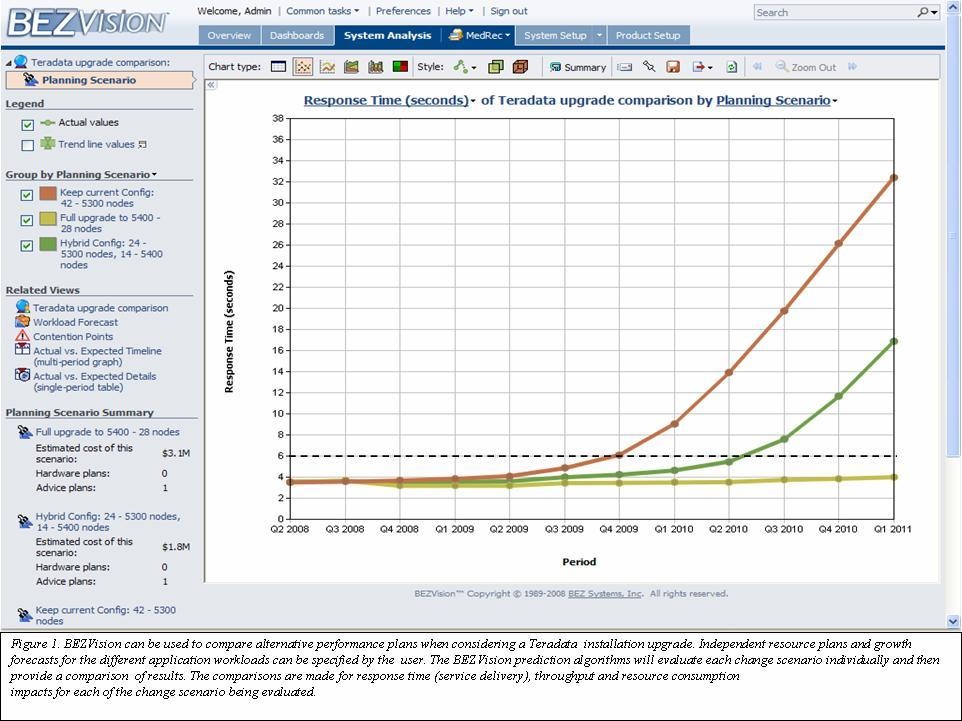Open the Workload Forecast related view link
Screen dimensions: 962x721
pos(75,322)
